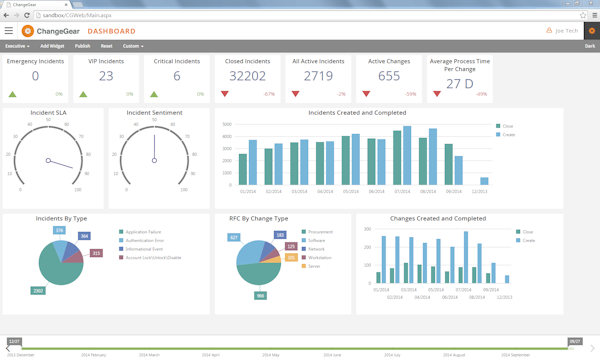Toggle Application Failure in the pie legend
Viewport: 600px width, 361px height.
click(x=140, y=232)
